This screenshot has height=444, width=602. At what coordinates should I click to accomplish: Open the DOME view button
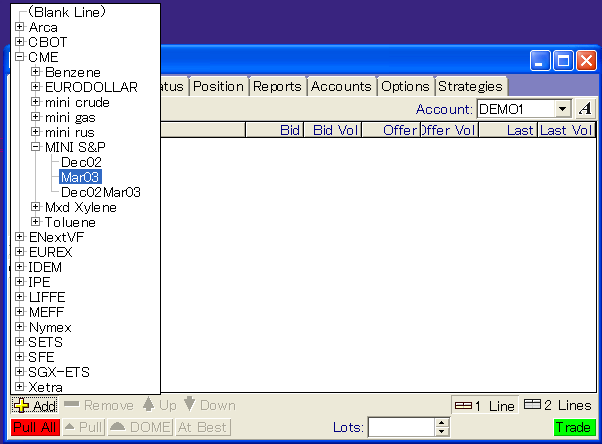coord(140,427)
